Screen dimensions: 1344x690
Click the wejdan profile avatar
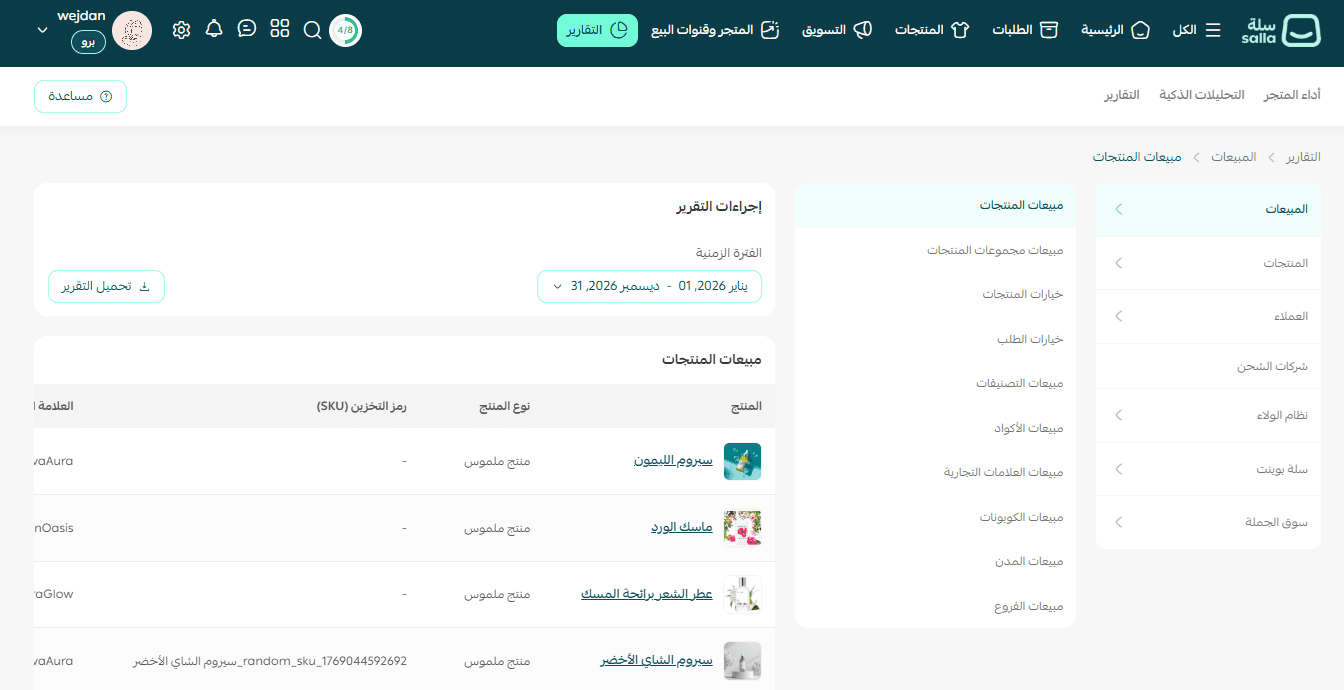tap(132, 31)
